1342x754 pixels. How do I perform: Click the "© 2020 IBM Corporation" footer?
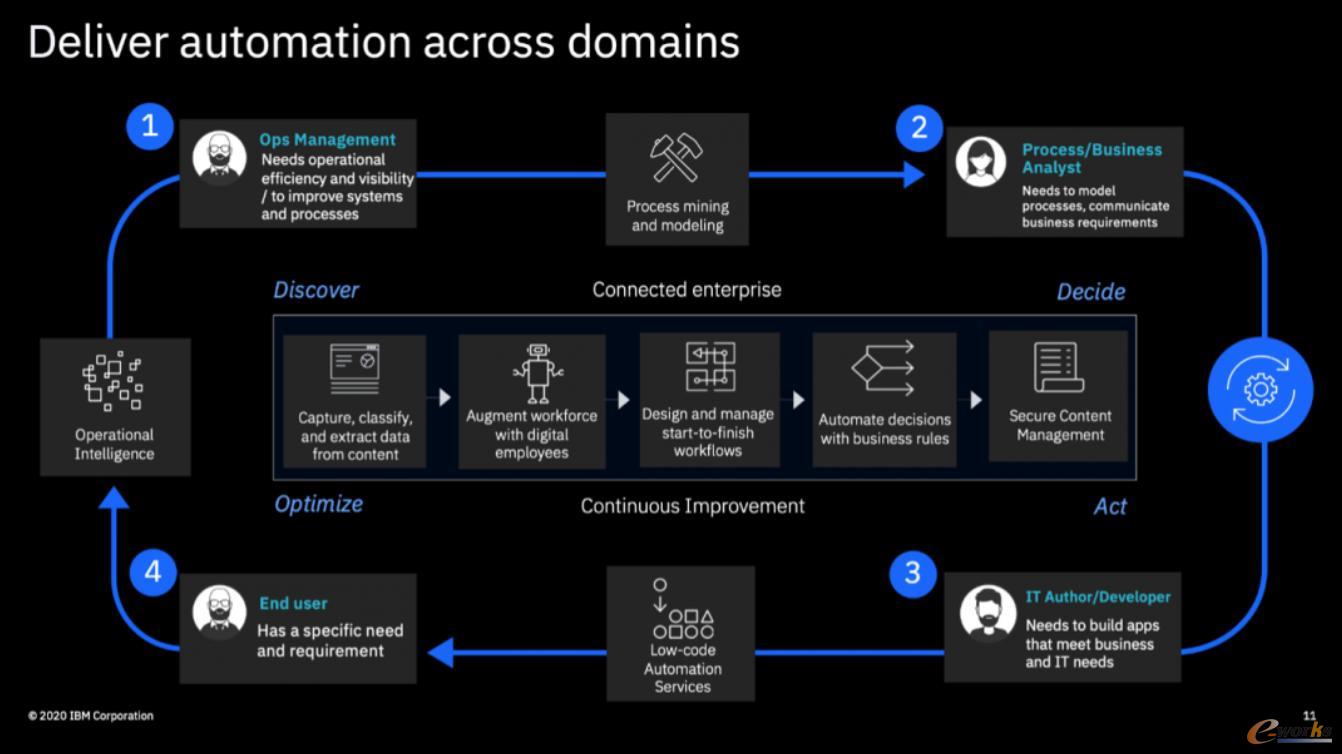pyautogui.click(x=91, y=715)
